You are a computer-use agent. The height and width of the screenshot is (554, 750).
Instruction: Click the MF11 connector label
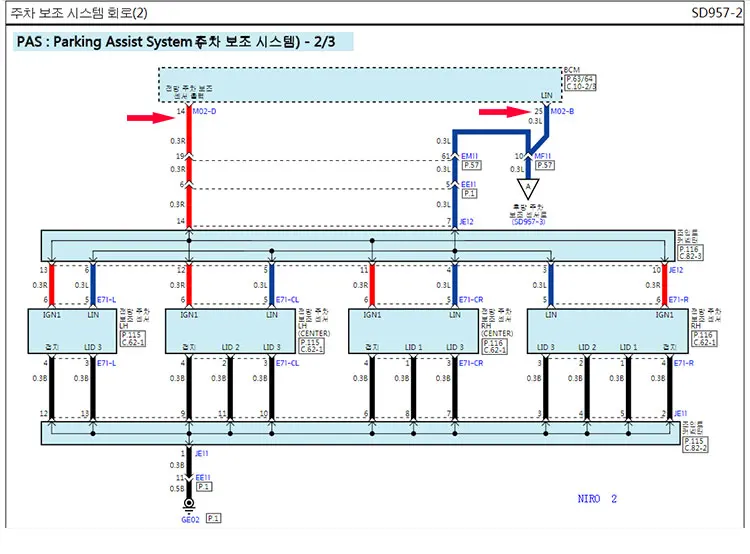[542, 156]
